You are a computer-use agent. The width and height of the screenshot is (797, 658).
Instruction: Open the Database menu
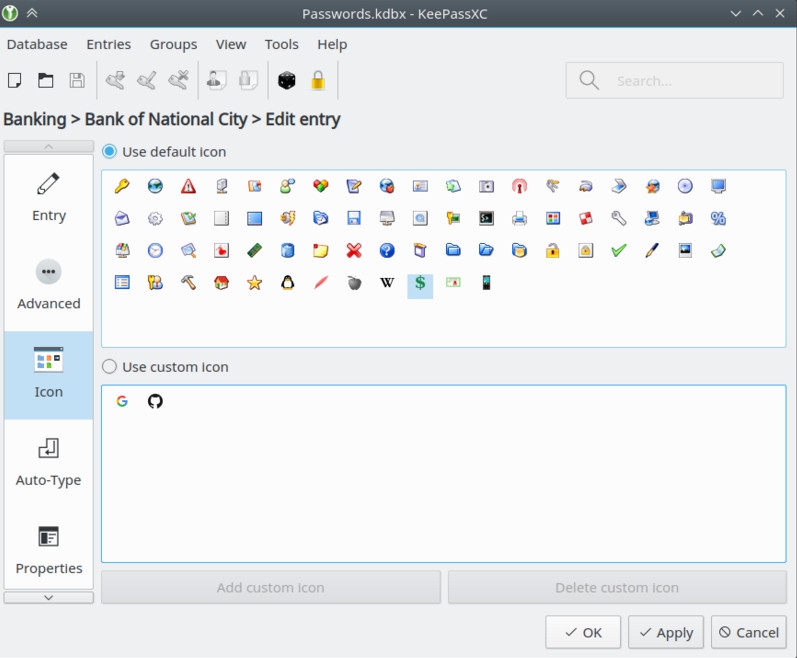(37, 45)
